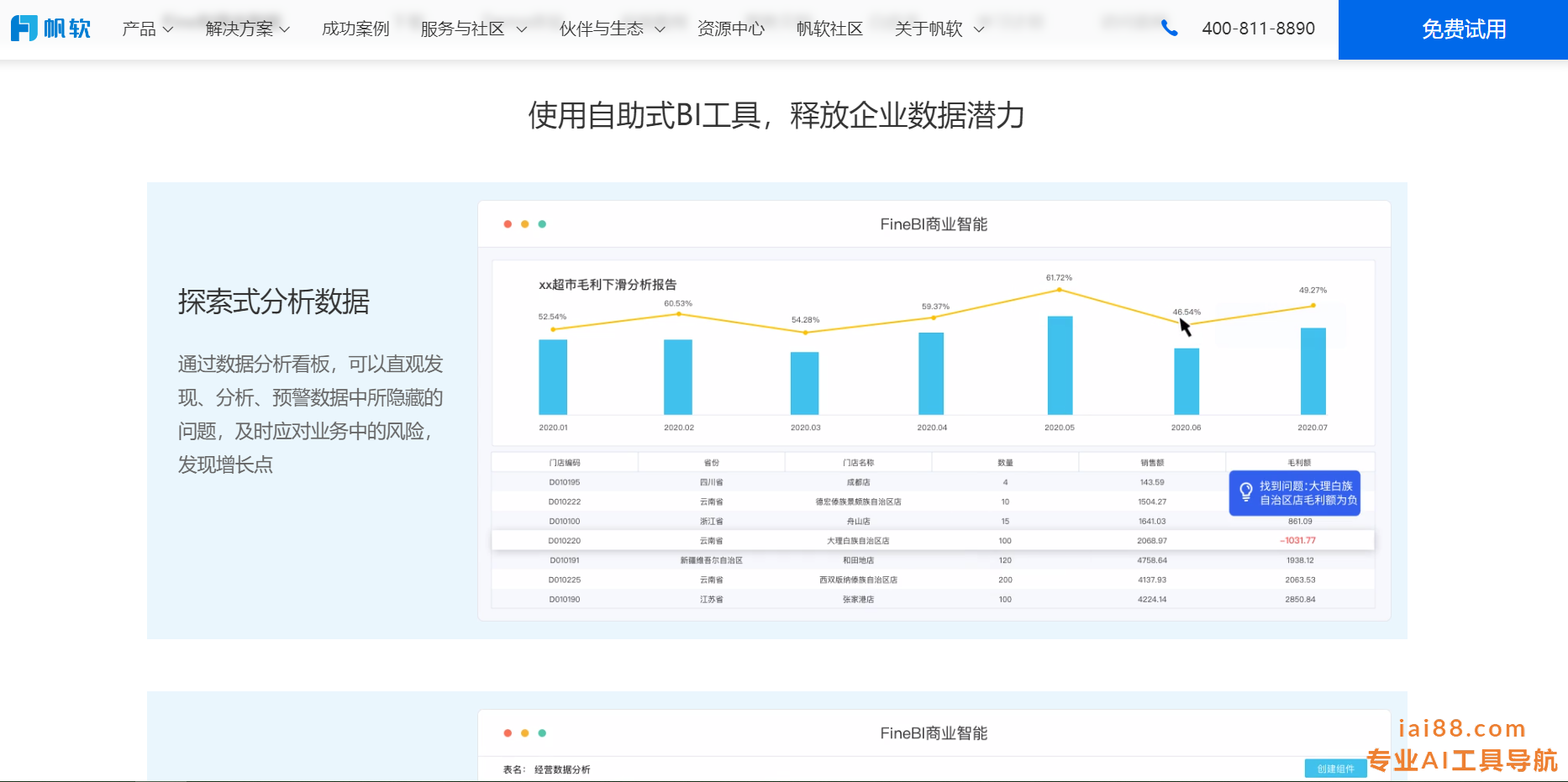Open the 服务与社区 dropdown
Viewport: 1568px width, 782px height.
[x=473, y=29]
